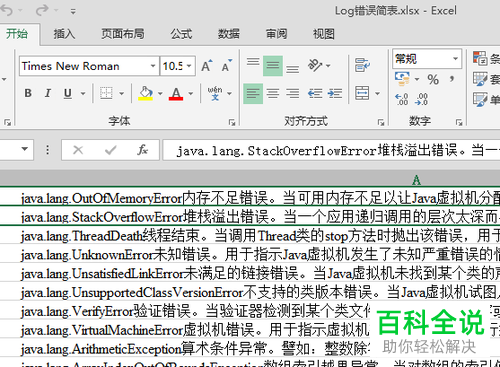Image resolution: width=500 pixels, height=367 pixels.
Task: Click the merge and center icon
Action: point(362,93)
